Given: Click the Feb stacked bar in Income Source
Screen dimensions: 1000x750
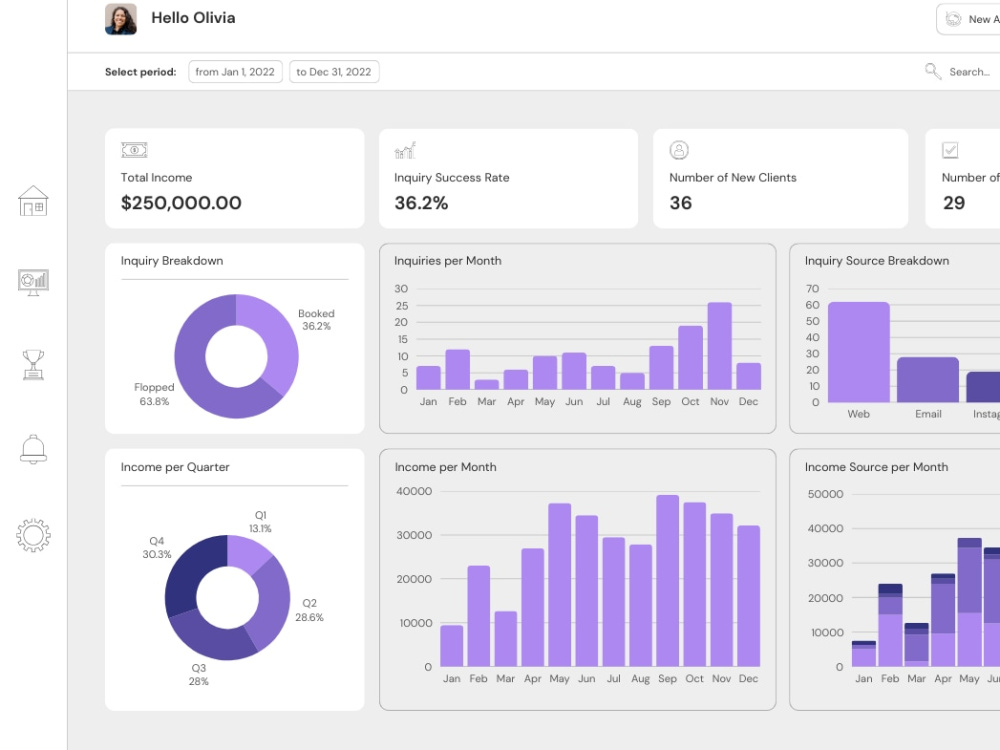Looking at the screenshot, I should (x=890, y=625).
